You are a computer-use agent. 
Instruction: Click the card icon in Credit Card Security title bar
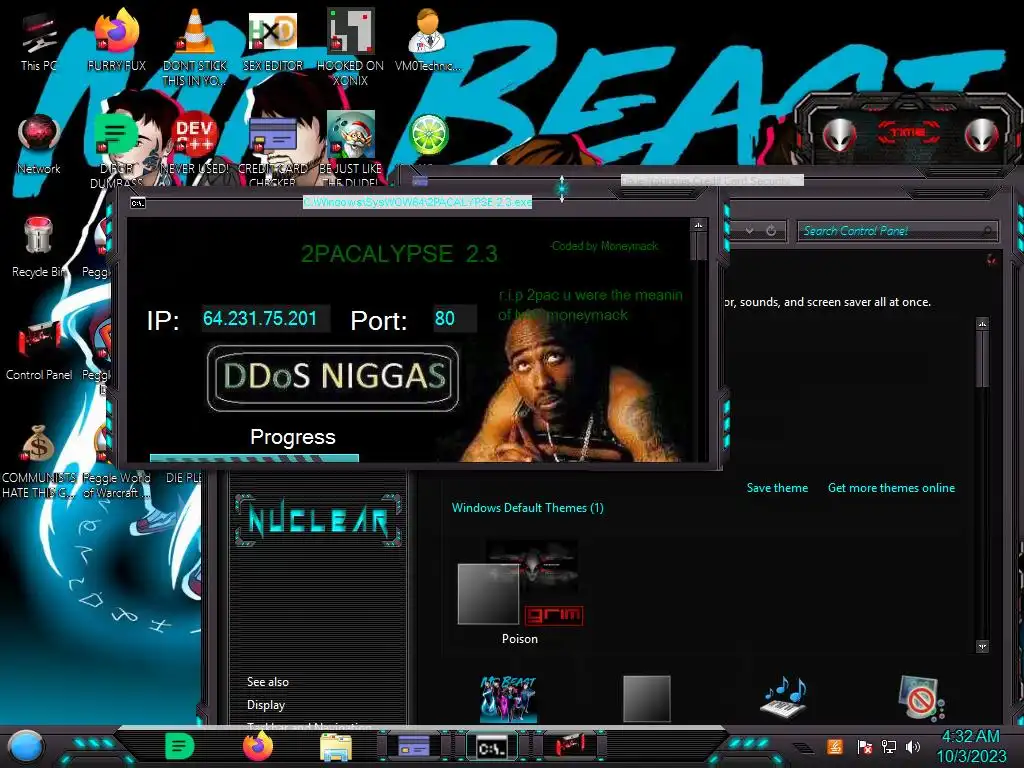coord(420,181)
